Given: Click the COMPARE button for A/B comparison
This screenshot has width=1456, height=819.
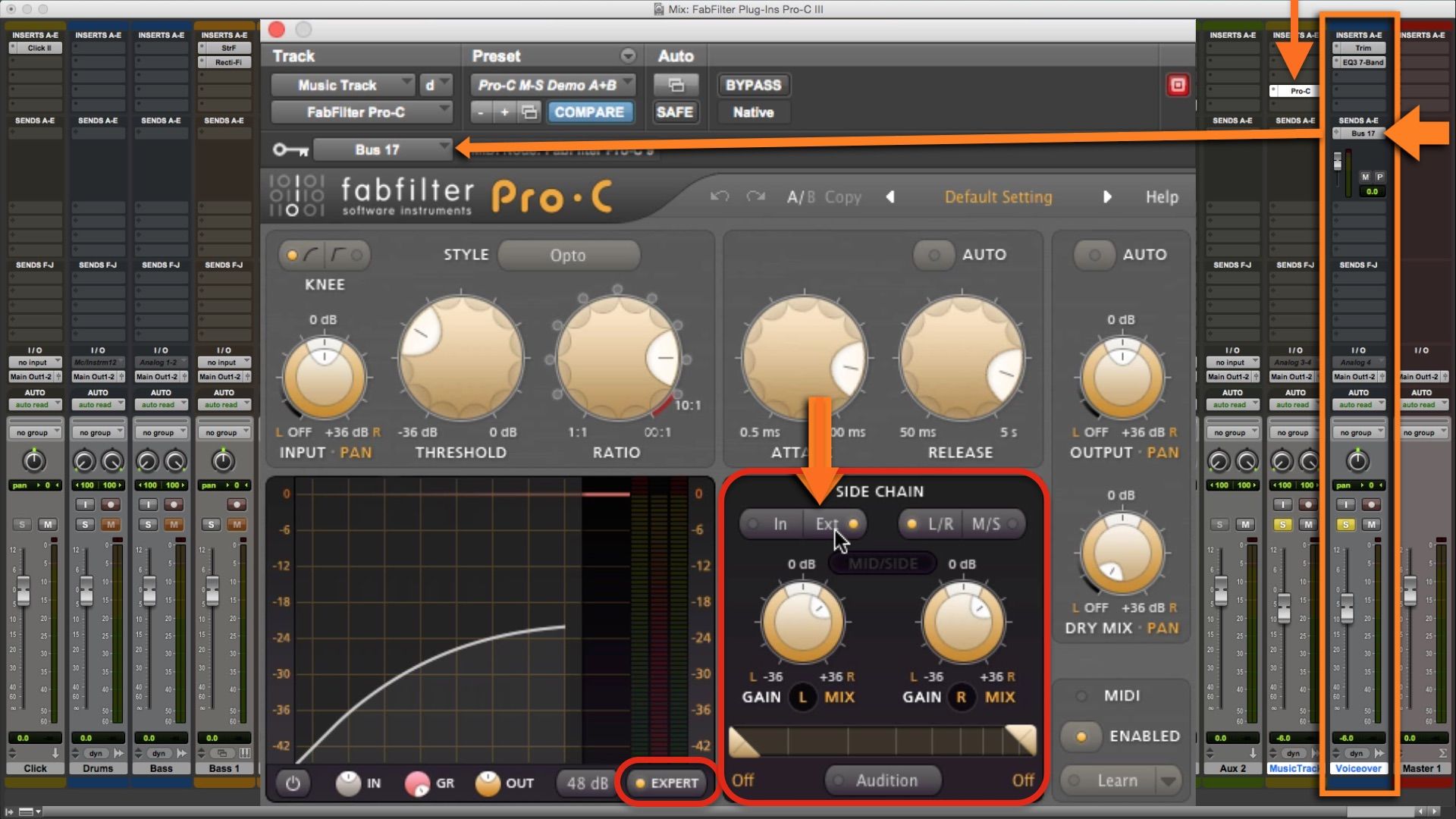Looking at the screenshot, I should click(589, 112).
